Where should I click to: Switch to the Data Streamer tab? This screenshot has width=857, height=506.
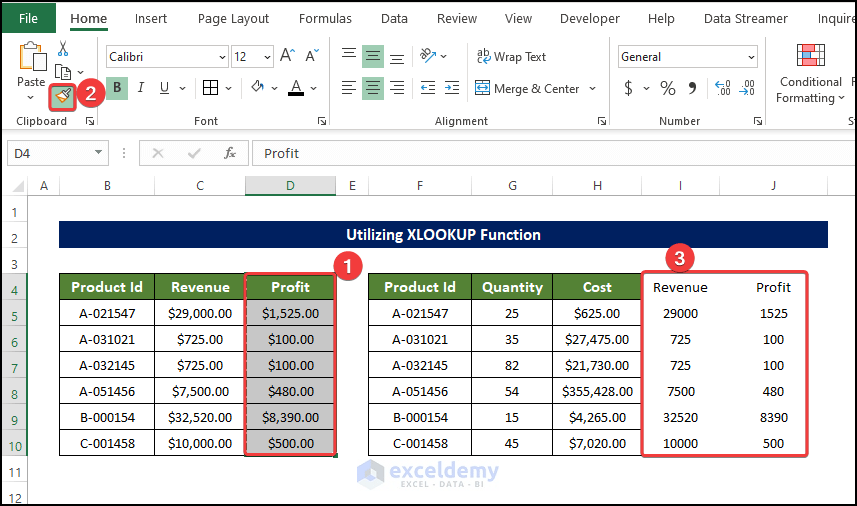[746, 19]
